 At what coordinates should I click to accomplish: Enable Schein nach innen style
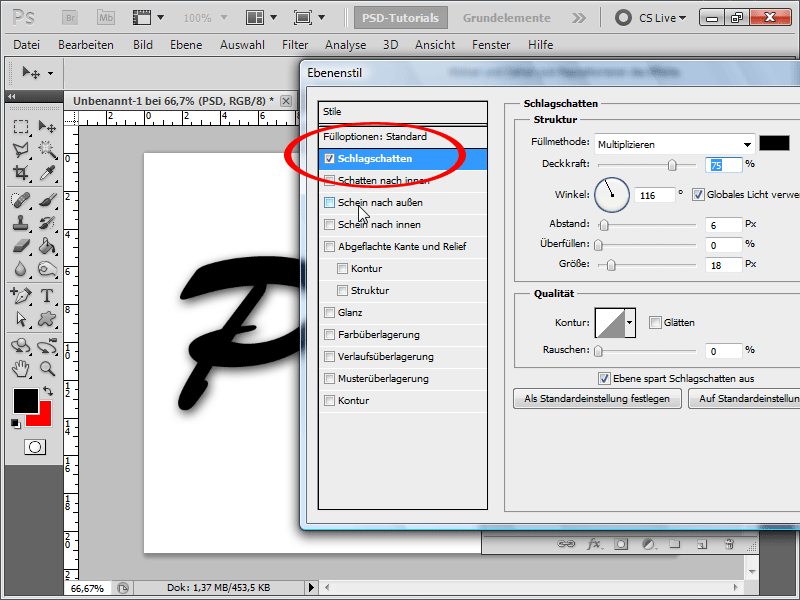point(330,224)
